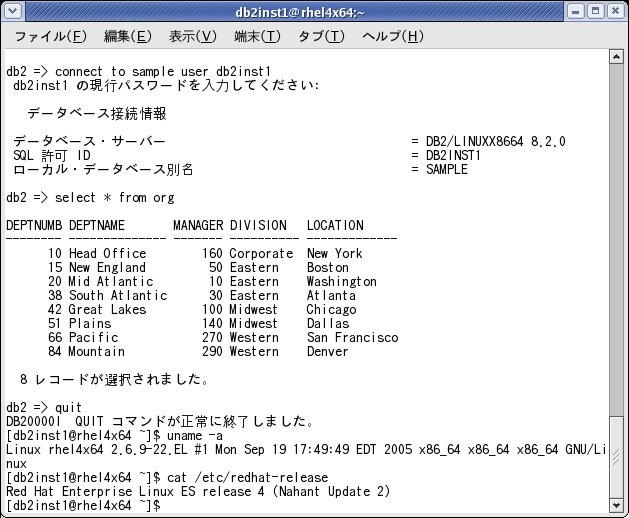
Task: Click 'Chicago' location value
Action: (x=331, y=310)
